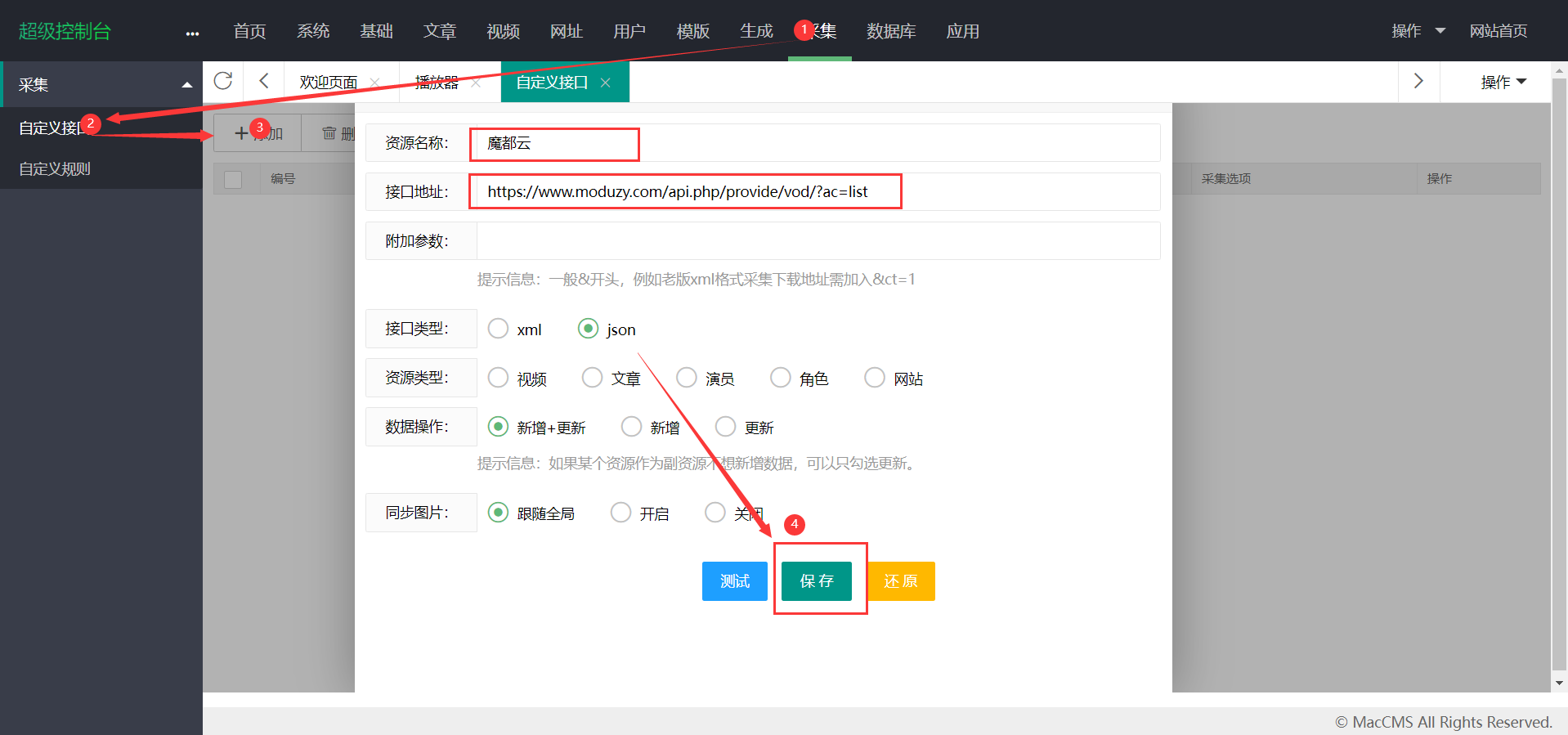Expand the tab bar 操作 dropdown
Image resolution: width=1568 pixels, height=735 pixels.
tap(1503, 82)
